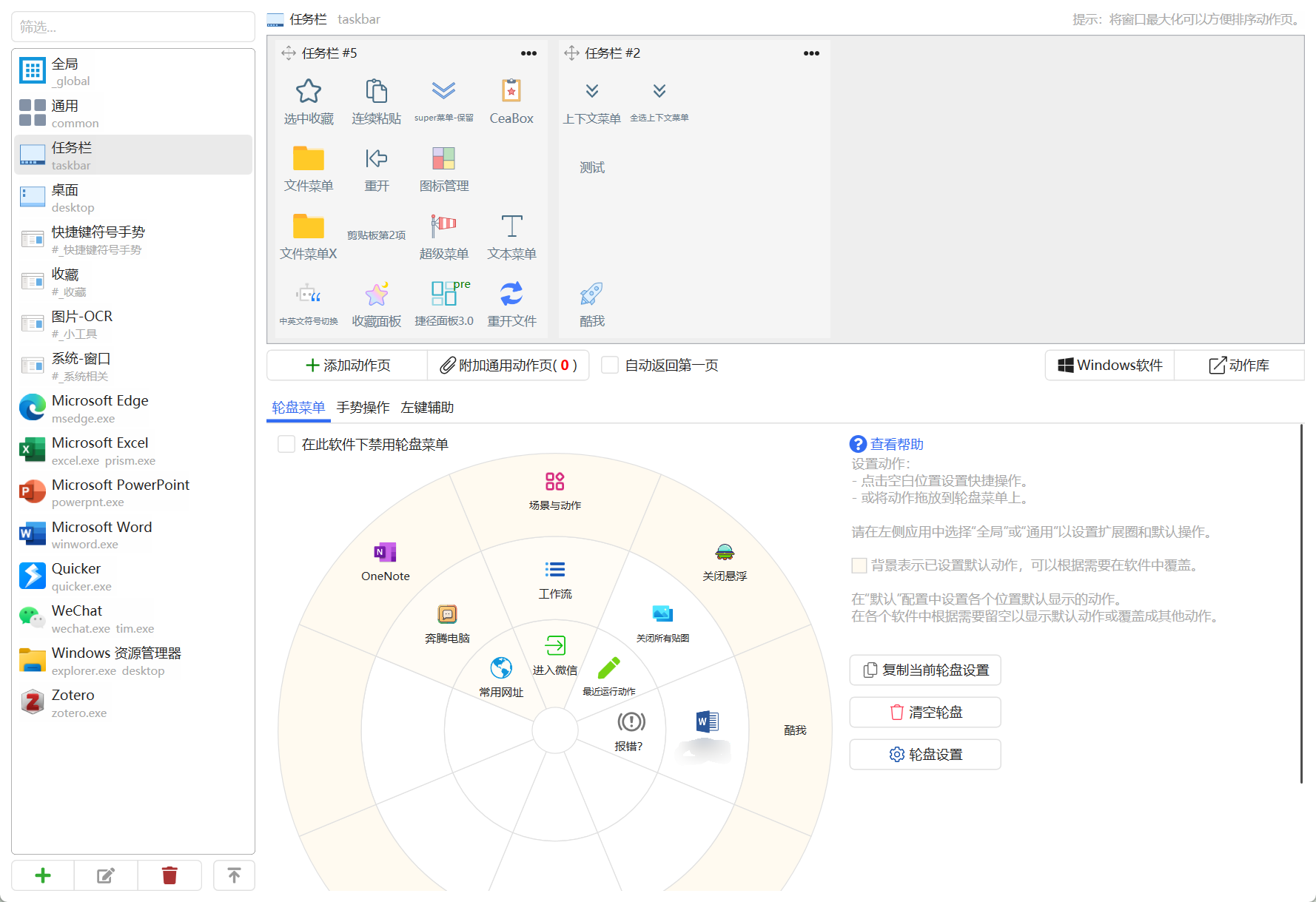Image resolution: width=1316 pixels, height=902 pixels.
Task: Open the super菜单-保留 action
Action: click(x=444, y=101)
